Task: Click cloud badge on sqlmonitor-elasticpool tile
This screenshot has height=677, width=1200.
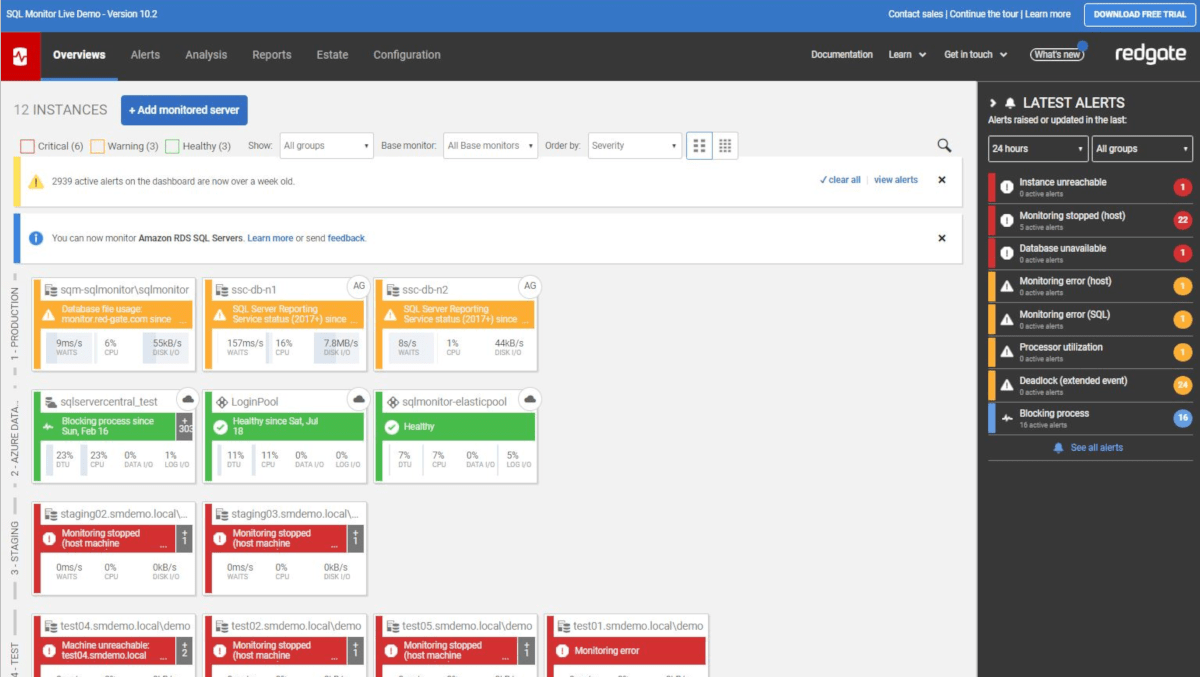Action: [530, 398]
